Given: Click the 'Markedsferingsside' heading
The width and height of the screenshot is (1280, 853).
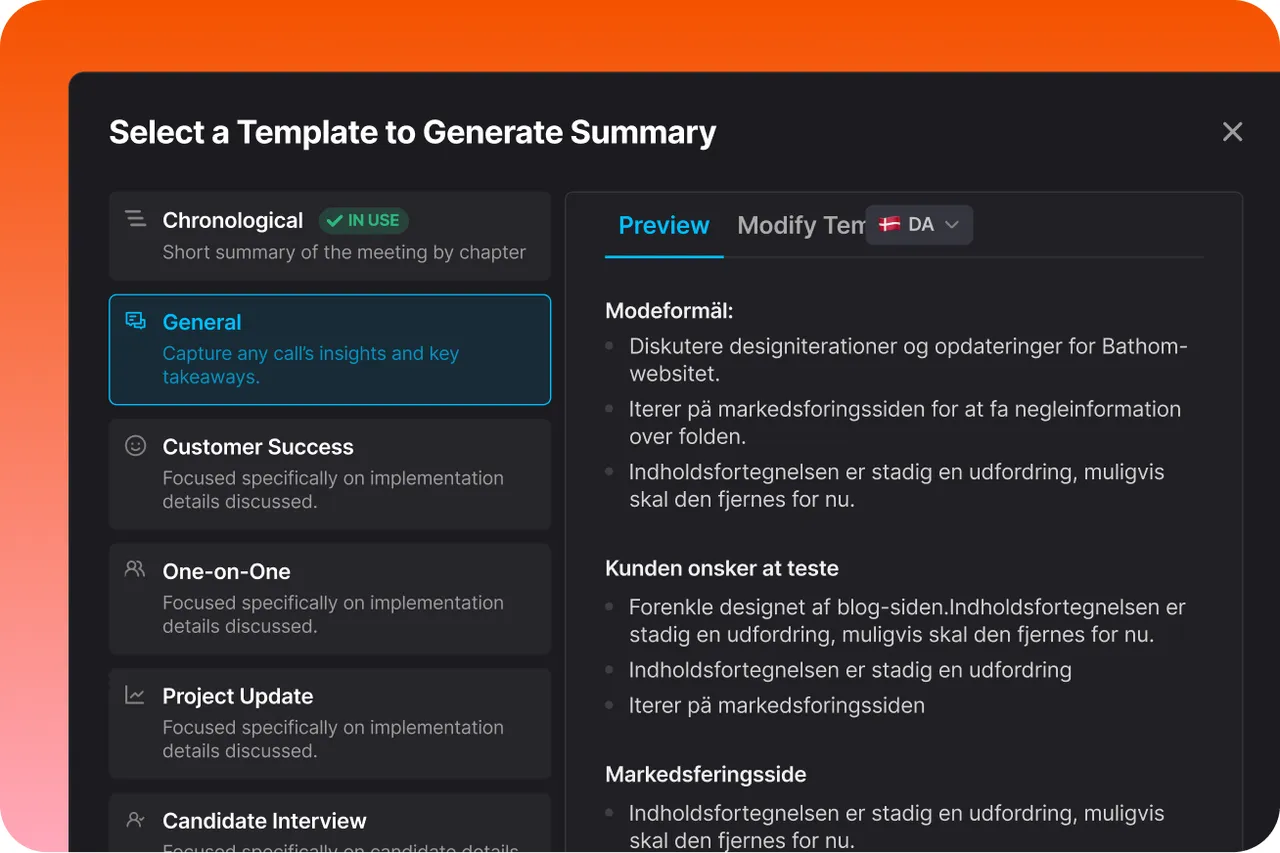Looking at the screenshot, I should tap(706, 774).
